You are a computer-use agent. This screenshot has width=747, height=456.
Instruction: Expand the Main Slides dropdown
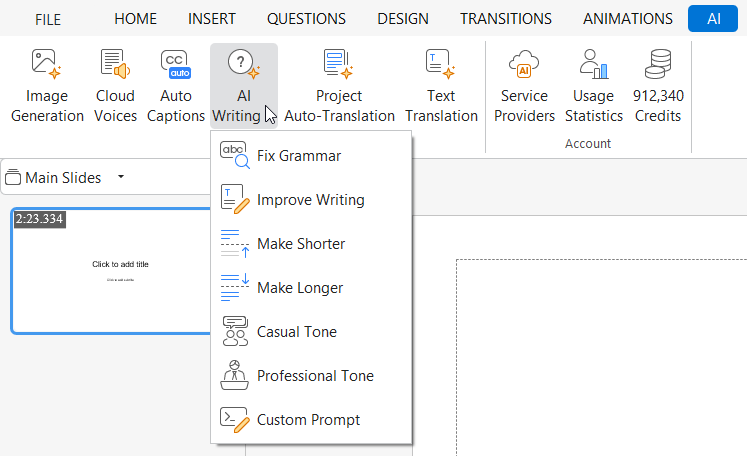[121, 178]
